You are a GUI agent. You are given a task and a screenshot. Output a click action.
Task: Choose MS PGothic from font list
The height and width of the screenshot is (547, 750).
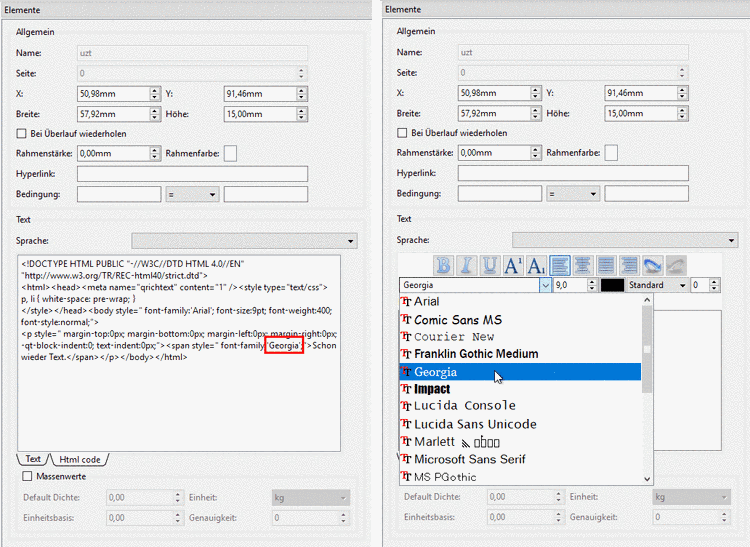pos(520,477)
